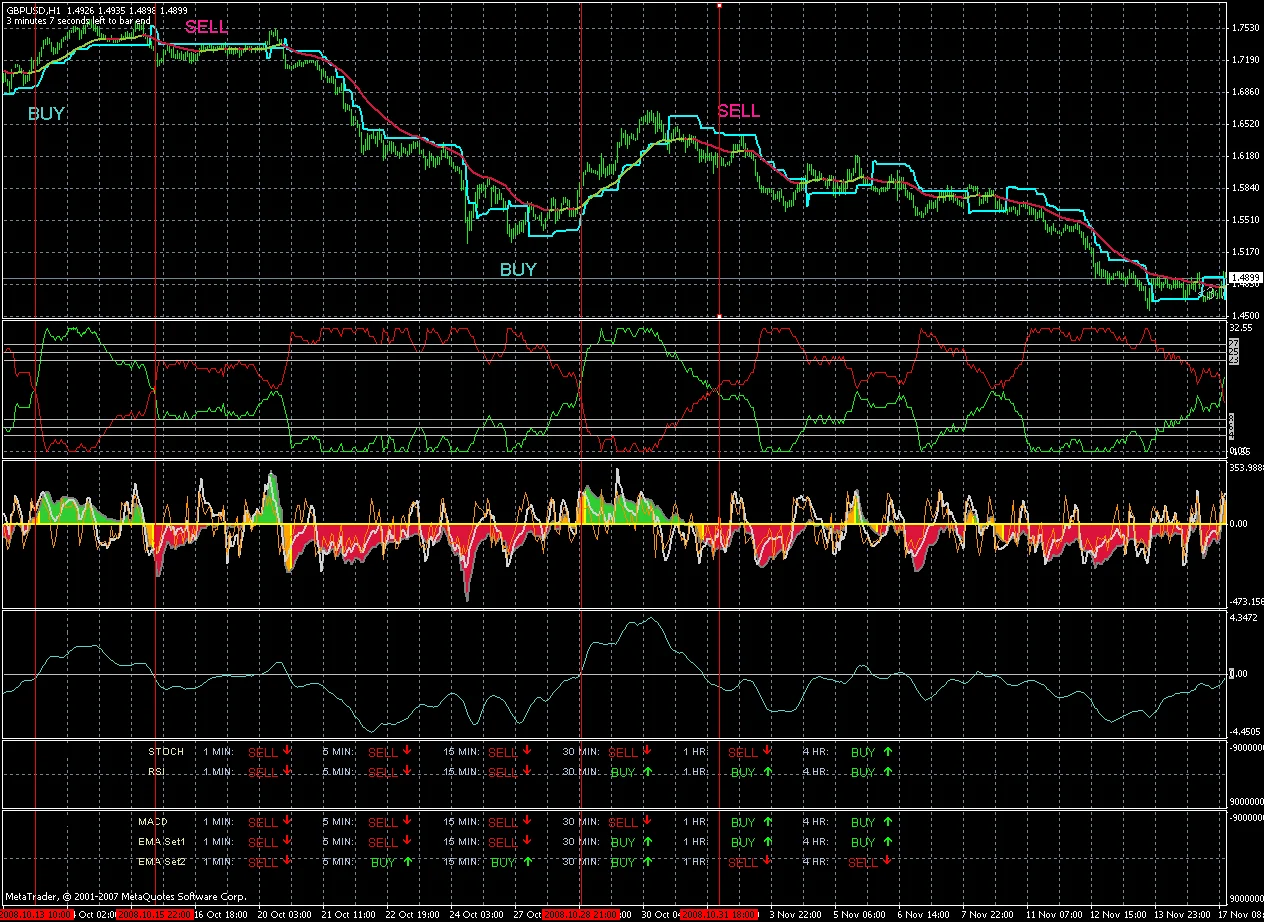Select the EMA Set1 15 MIN sell arrow

(527, 842)
